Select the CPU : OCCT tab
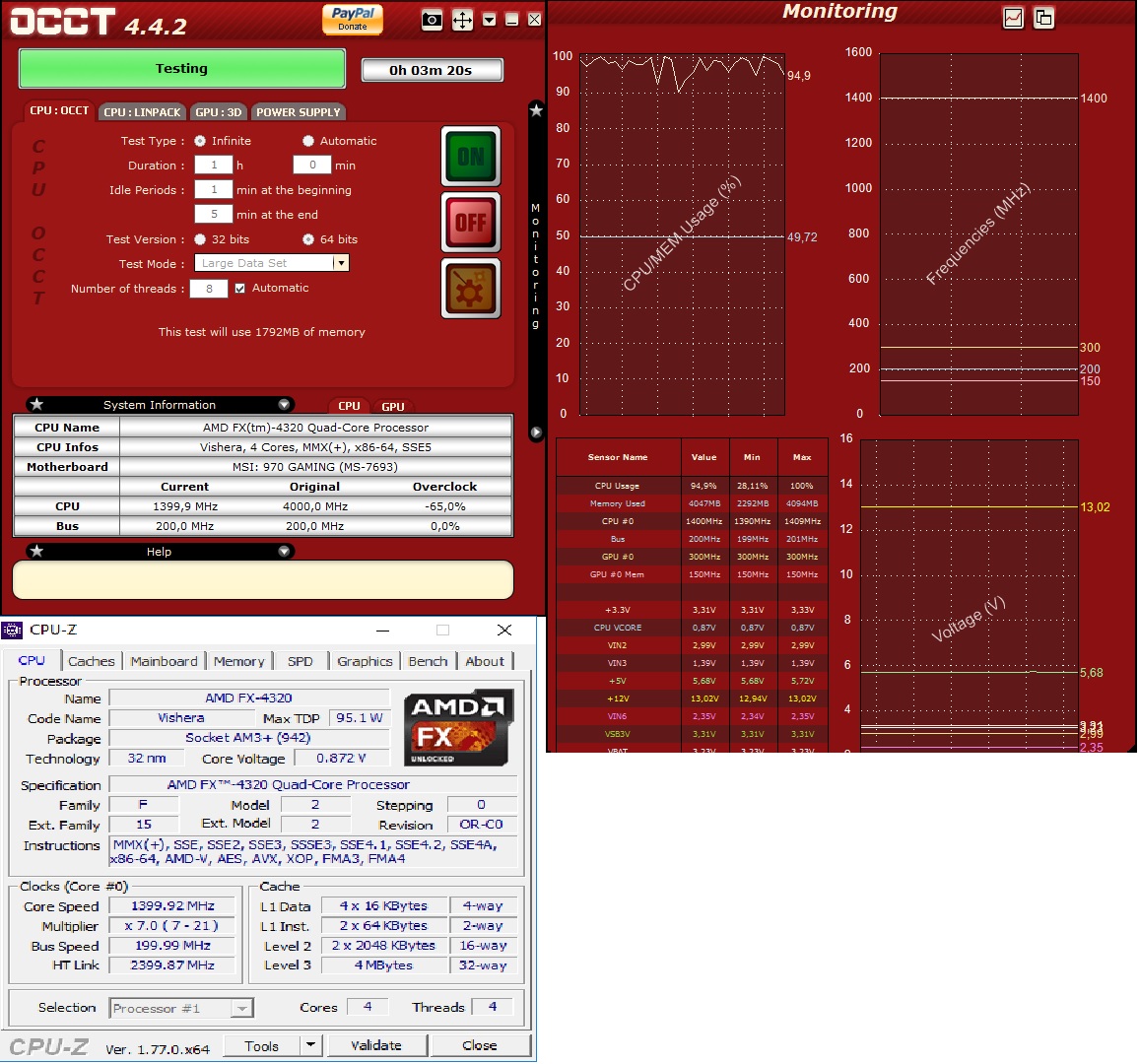The image size is (1139, 1064). tap(59, 111)
